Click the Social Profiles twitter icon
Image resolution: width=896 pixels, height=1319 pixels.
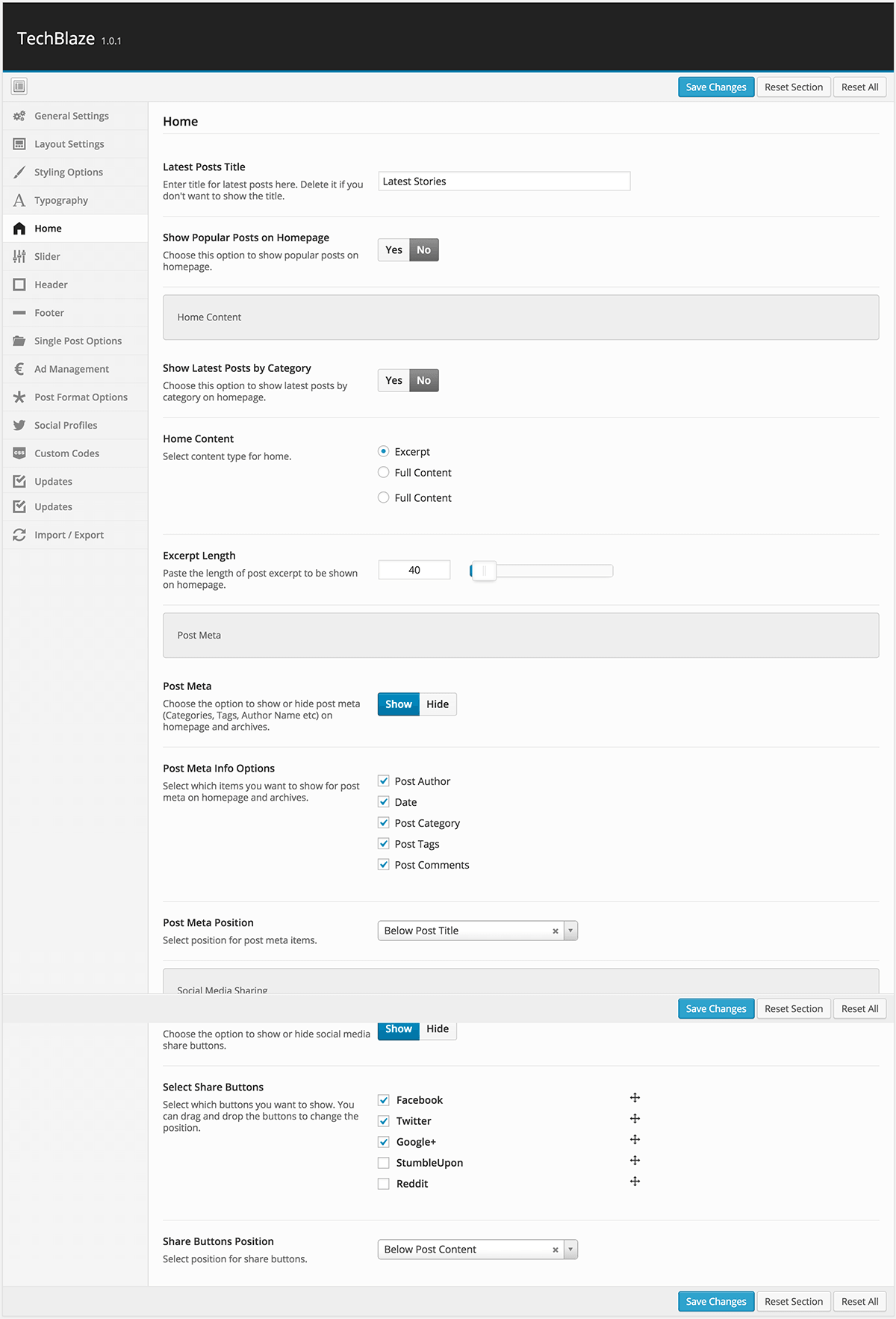point(19,425)
